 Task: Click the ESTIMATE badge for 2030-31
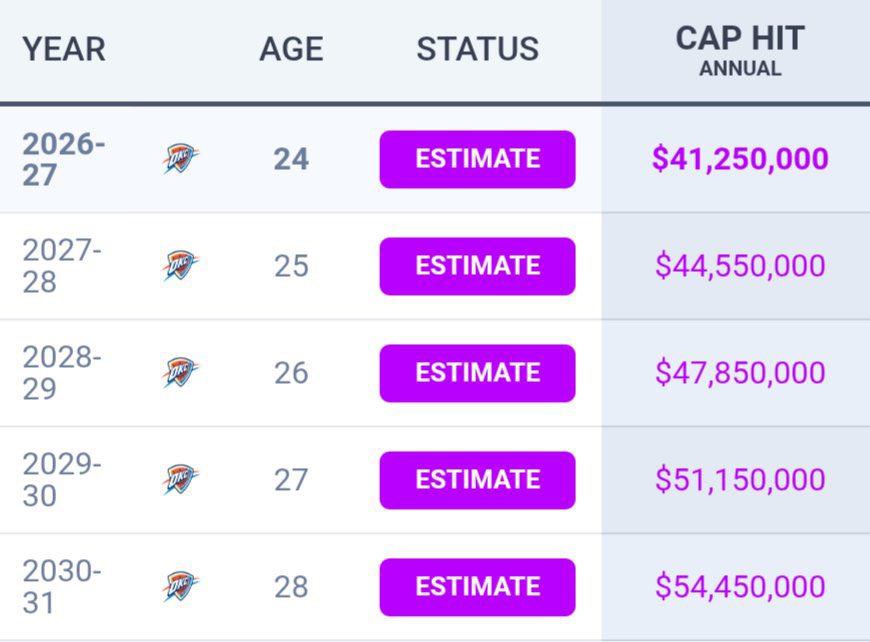[x=477, y=587]
